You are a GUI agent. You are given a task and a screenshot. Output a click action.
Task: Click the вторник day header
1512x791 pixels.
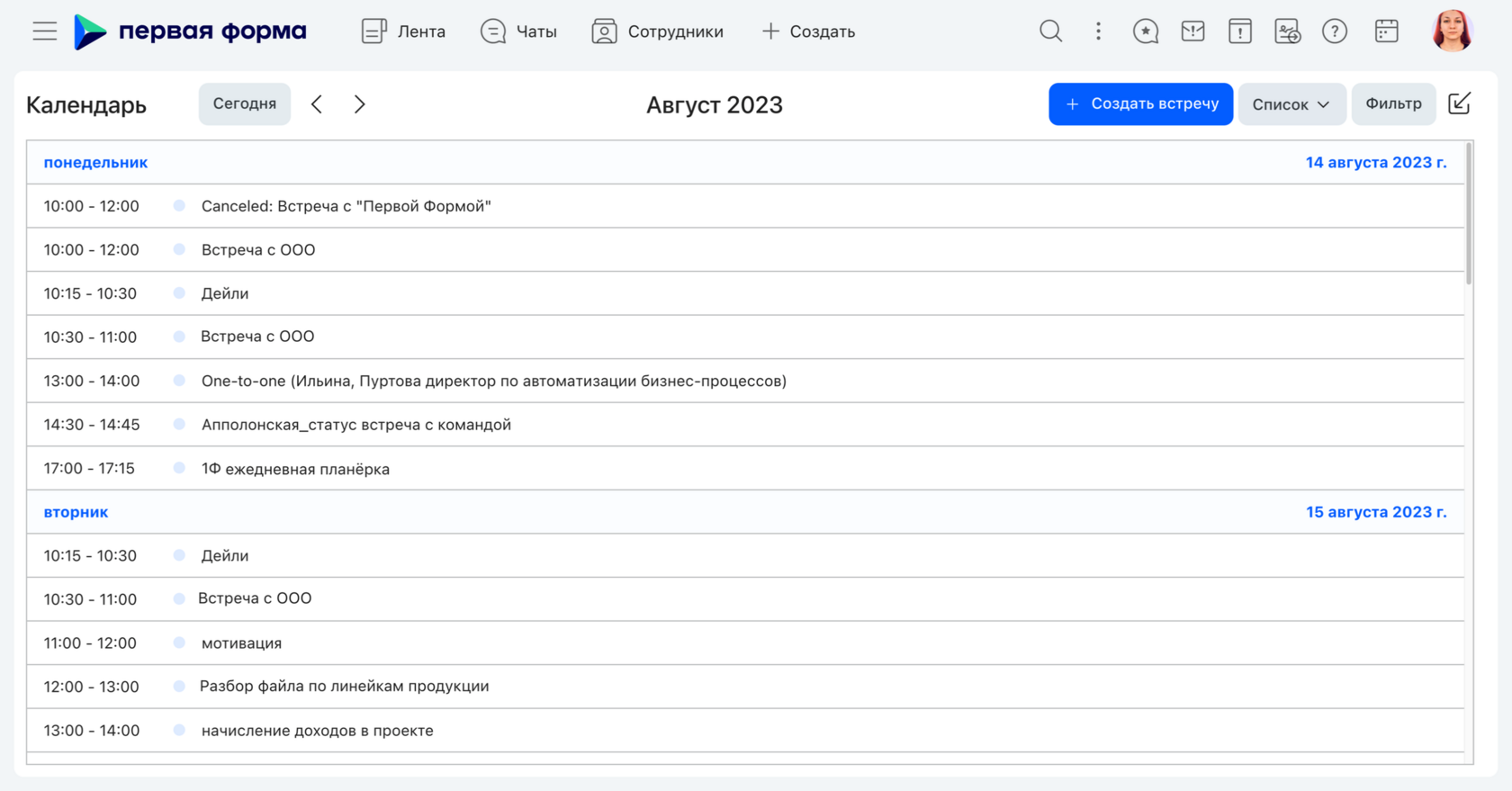click(x=76, y=512)
